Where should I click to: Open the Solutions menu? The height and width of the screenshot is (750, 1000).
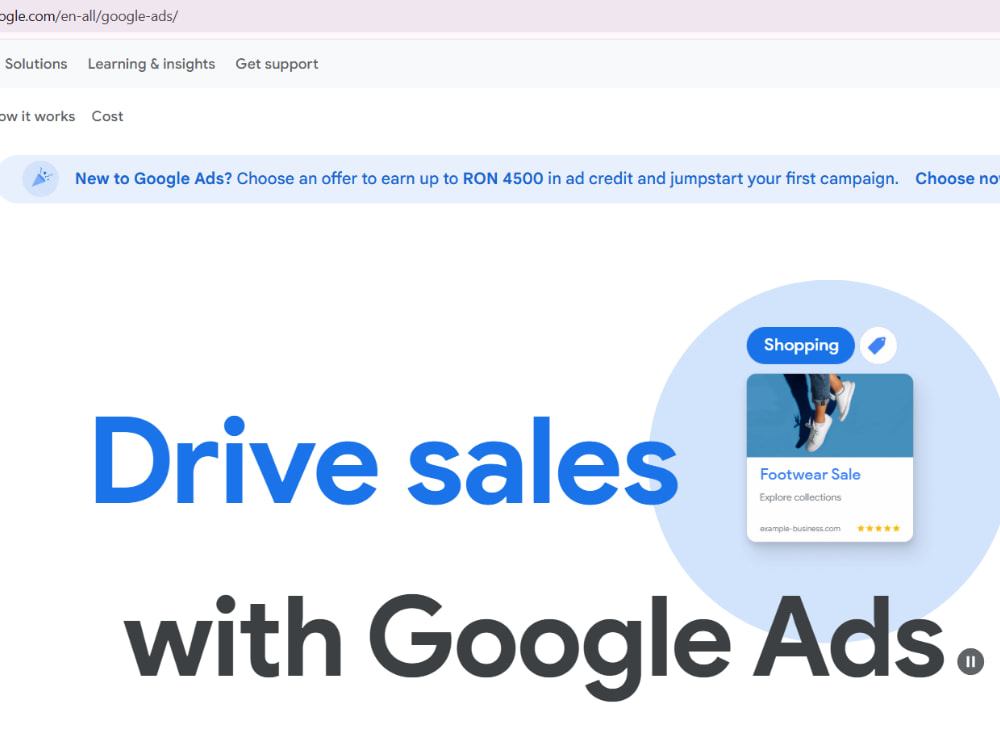(36, 64)
